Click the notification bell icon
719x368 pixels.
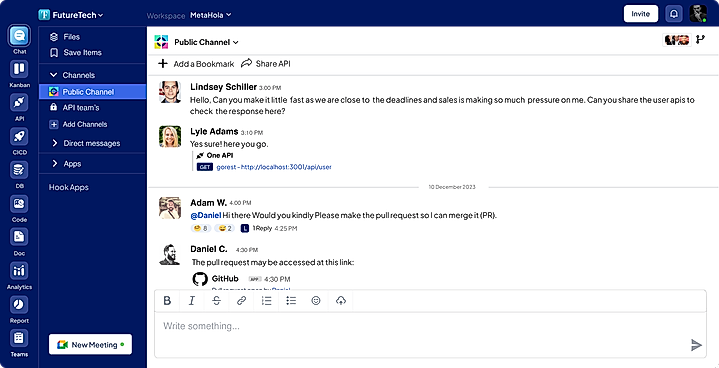[674, 14]
